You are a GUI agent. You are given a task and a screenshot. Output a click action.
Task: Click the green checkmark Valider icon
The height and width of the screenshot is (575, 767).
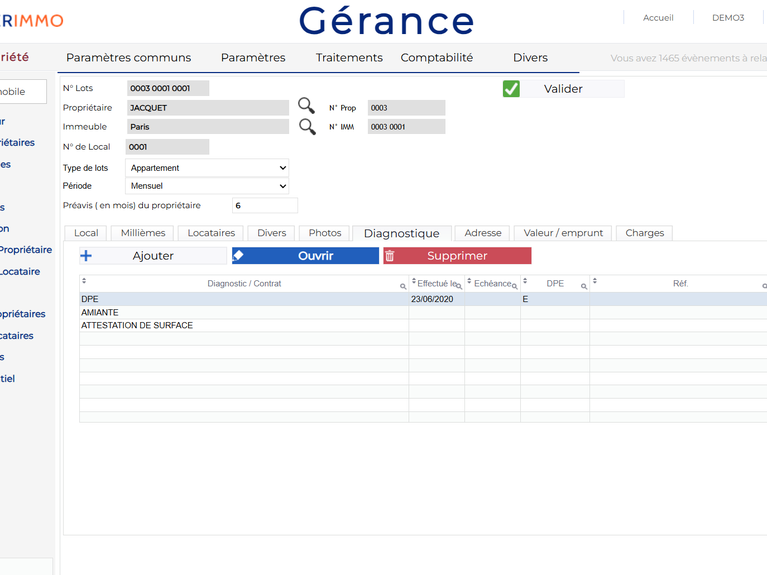click(511, 89)
